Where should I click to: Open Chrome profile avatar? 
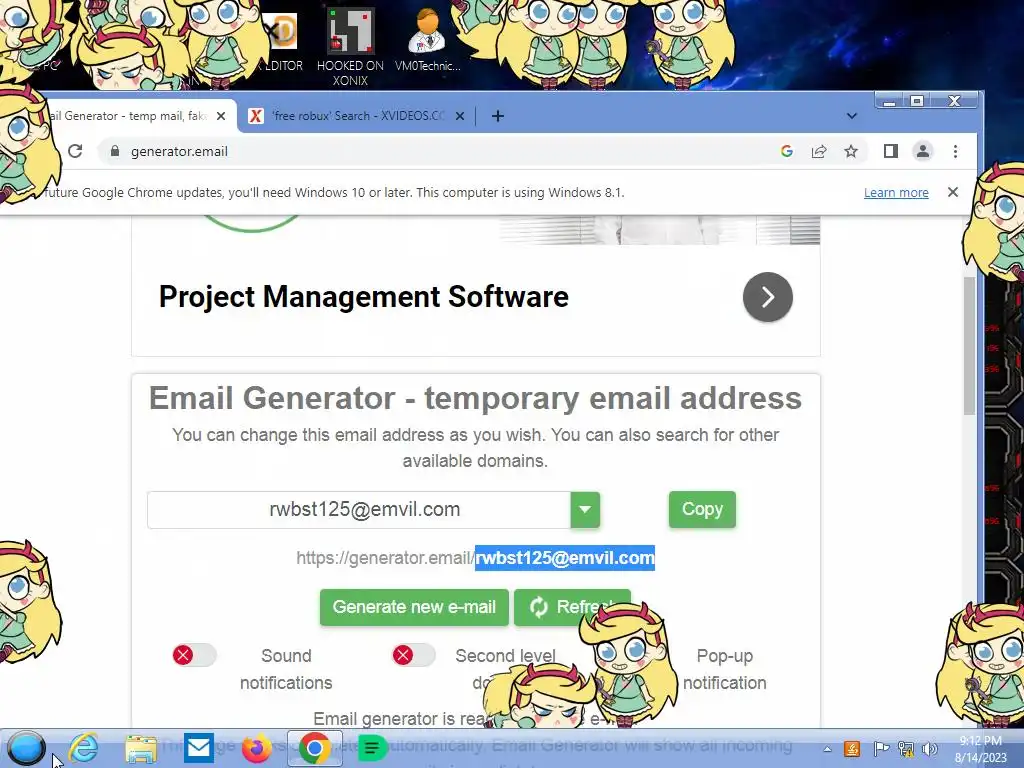pyautogui.click(x=923, y=152)
